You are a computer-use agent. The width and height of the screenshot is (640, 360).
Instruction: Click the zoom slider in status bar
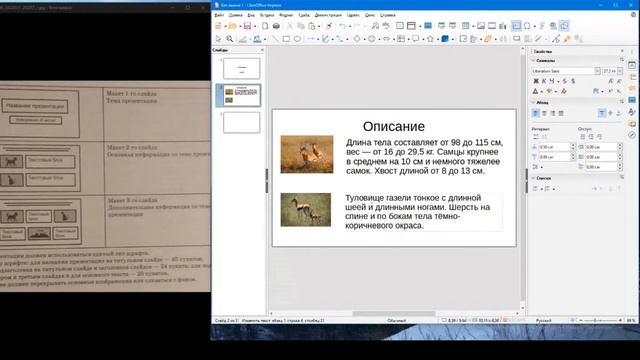pyautogui.click(x=600, y=320)
